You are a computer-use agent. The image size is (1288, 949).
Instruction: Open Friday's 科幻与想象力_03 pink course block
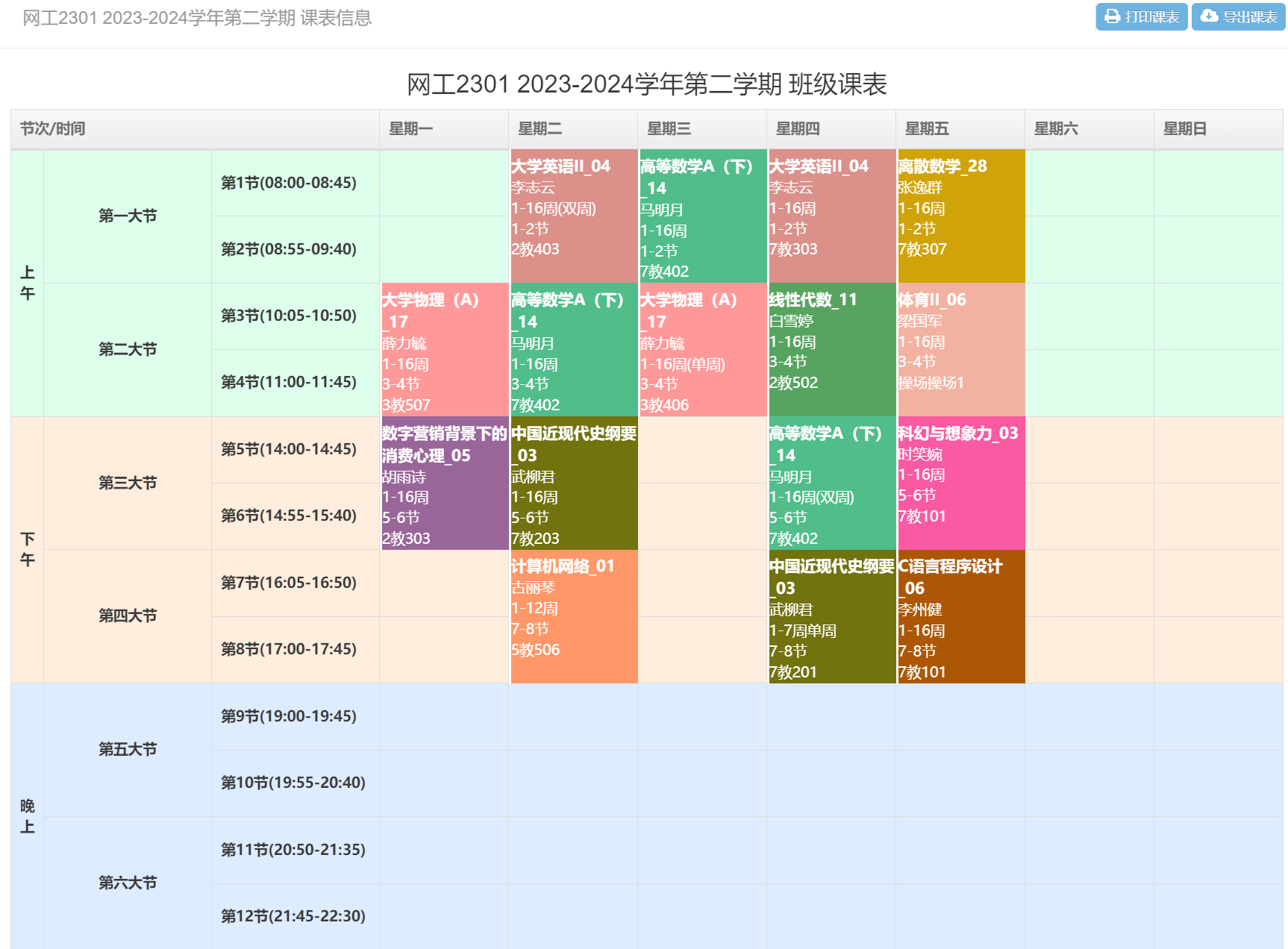point(961,483)
